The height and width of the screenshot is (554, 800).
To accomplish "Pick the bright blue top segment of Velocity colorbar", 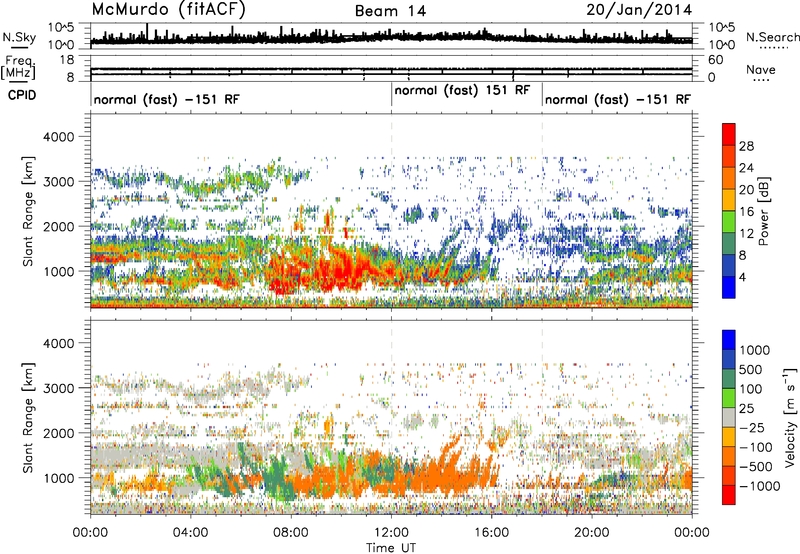I will pos(729,340).
